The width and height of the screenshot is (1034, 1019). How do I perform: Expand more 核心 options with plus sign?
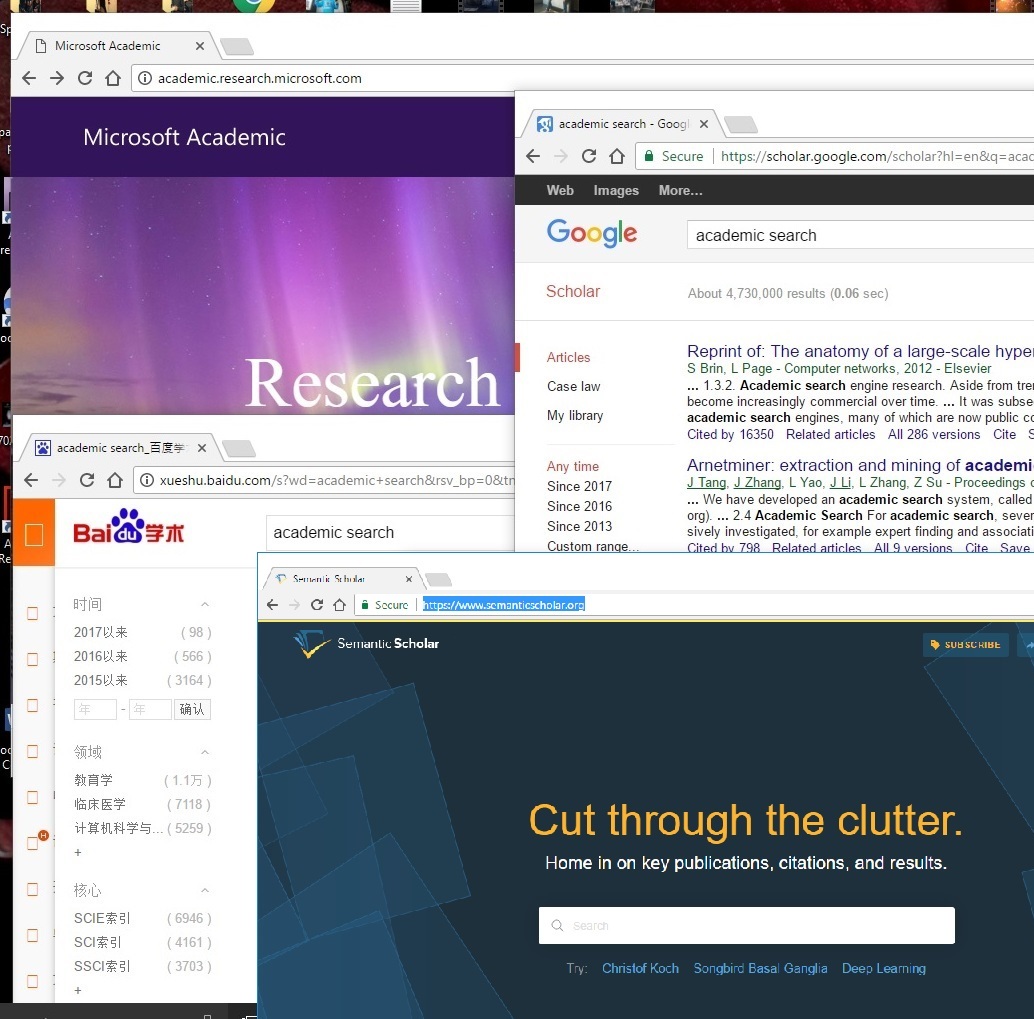click(78, 990)
